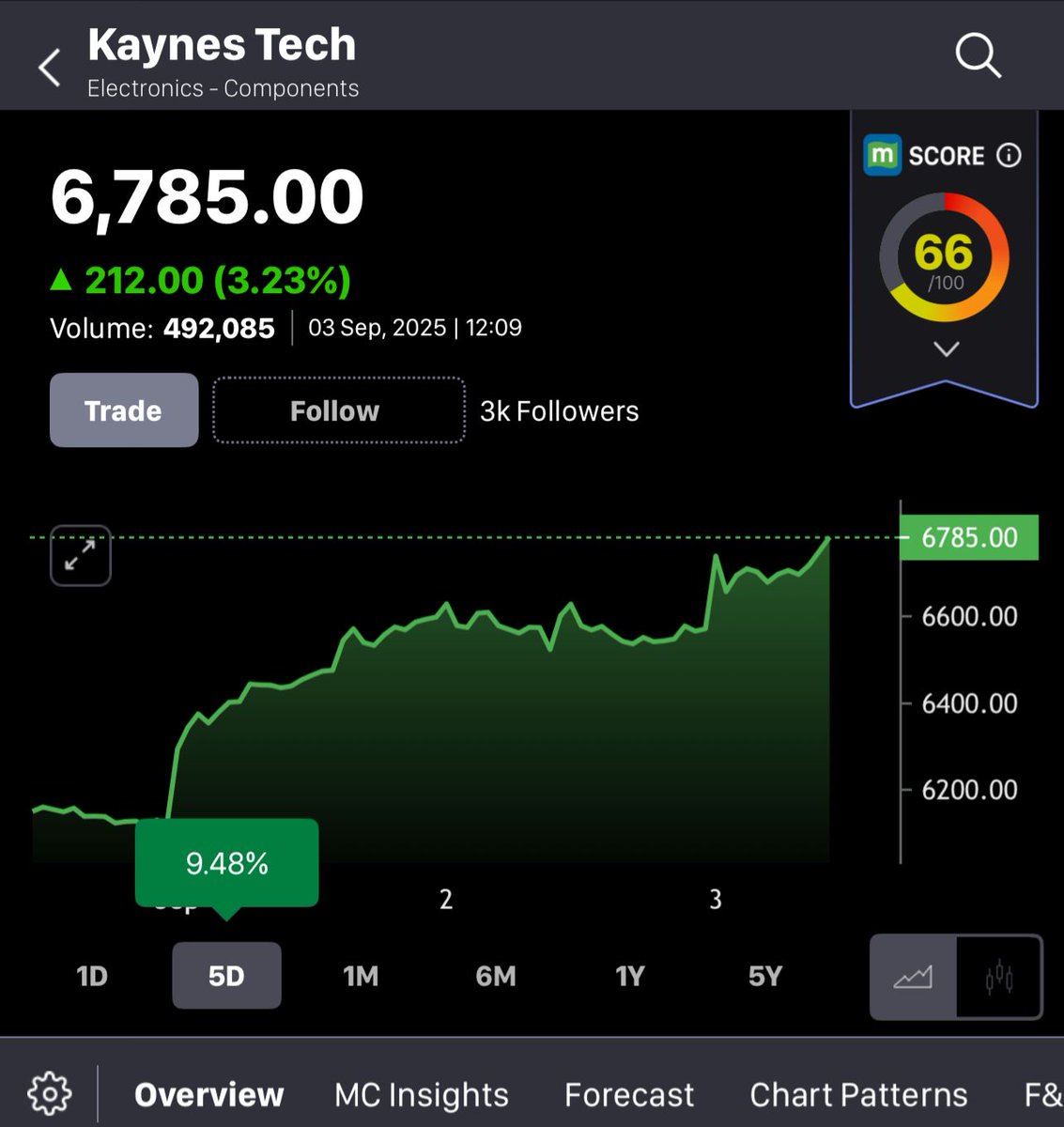Click the 9.48% return tooltip
1064x1127 pixels.
pos(226,863)
